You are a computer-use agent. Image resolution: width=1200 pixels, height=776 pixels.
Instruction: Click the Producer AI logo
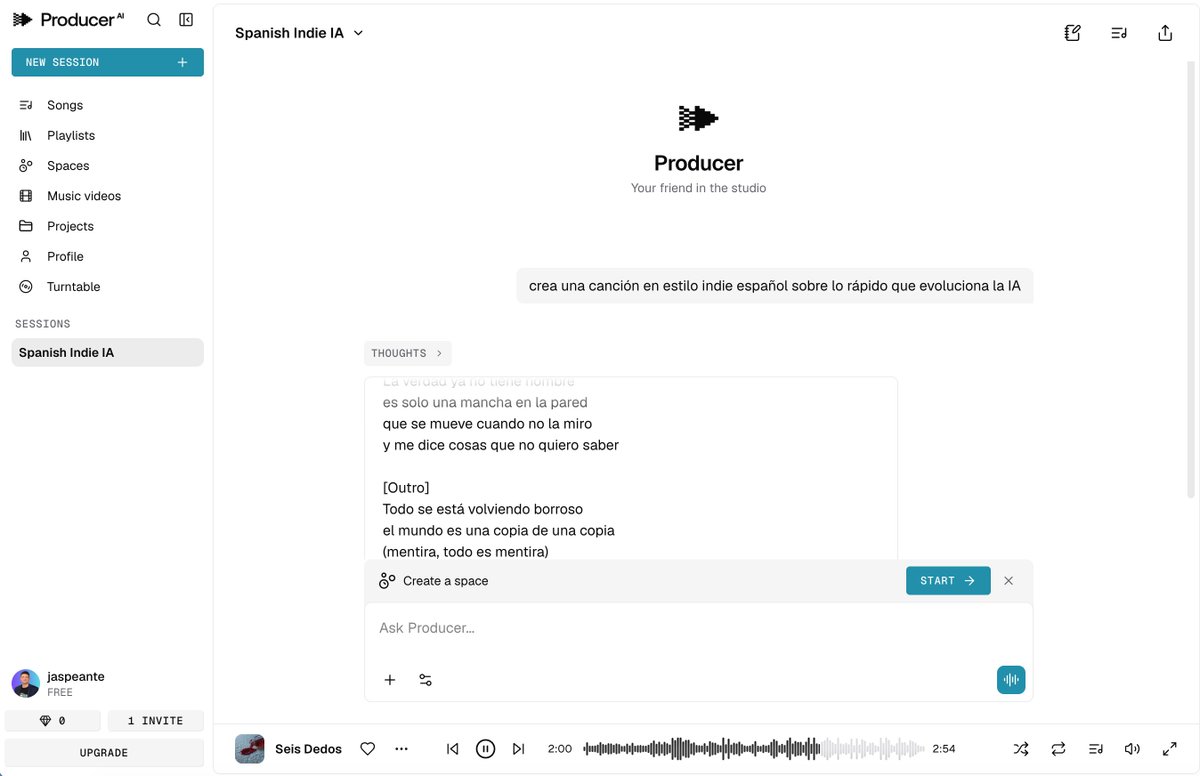tap(68, 19)
